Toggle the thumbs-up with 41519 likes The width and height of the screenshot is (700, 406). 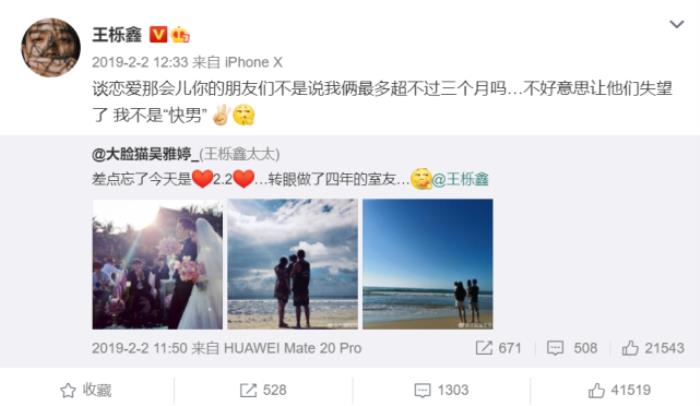pyautogui.click(x=619, y=390)
